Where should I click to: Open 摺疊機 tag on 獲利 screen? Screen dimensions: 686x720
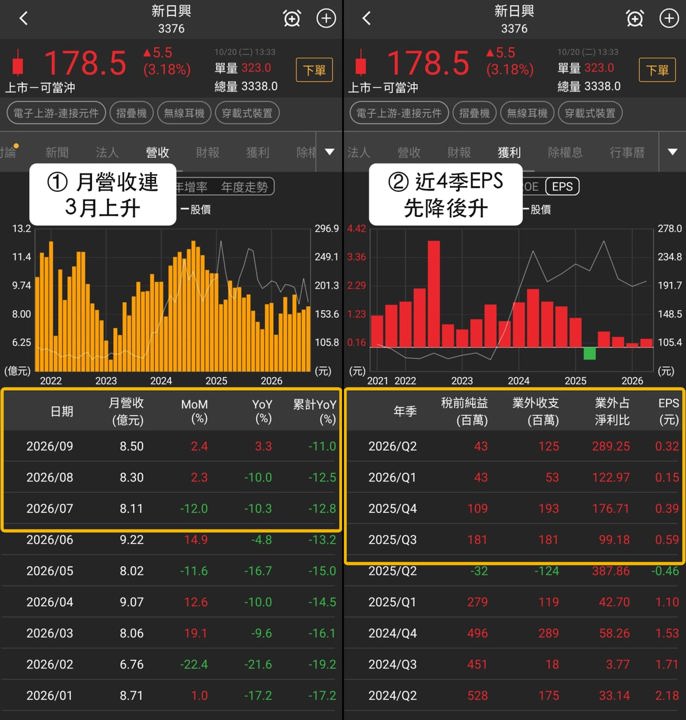(474, 113)
